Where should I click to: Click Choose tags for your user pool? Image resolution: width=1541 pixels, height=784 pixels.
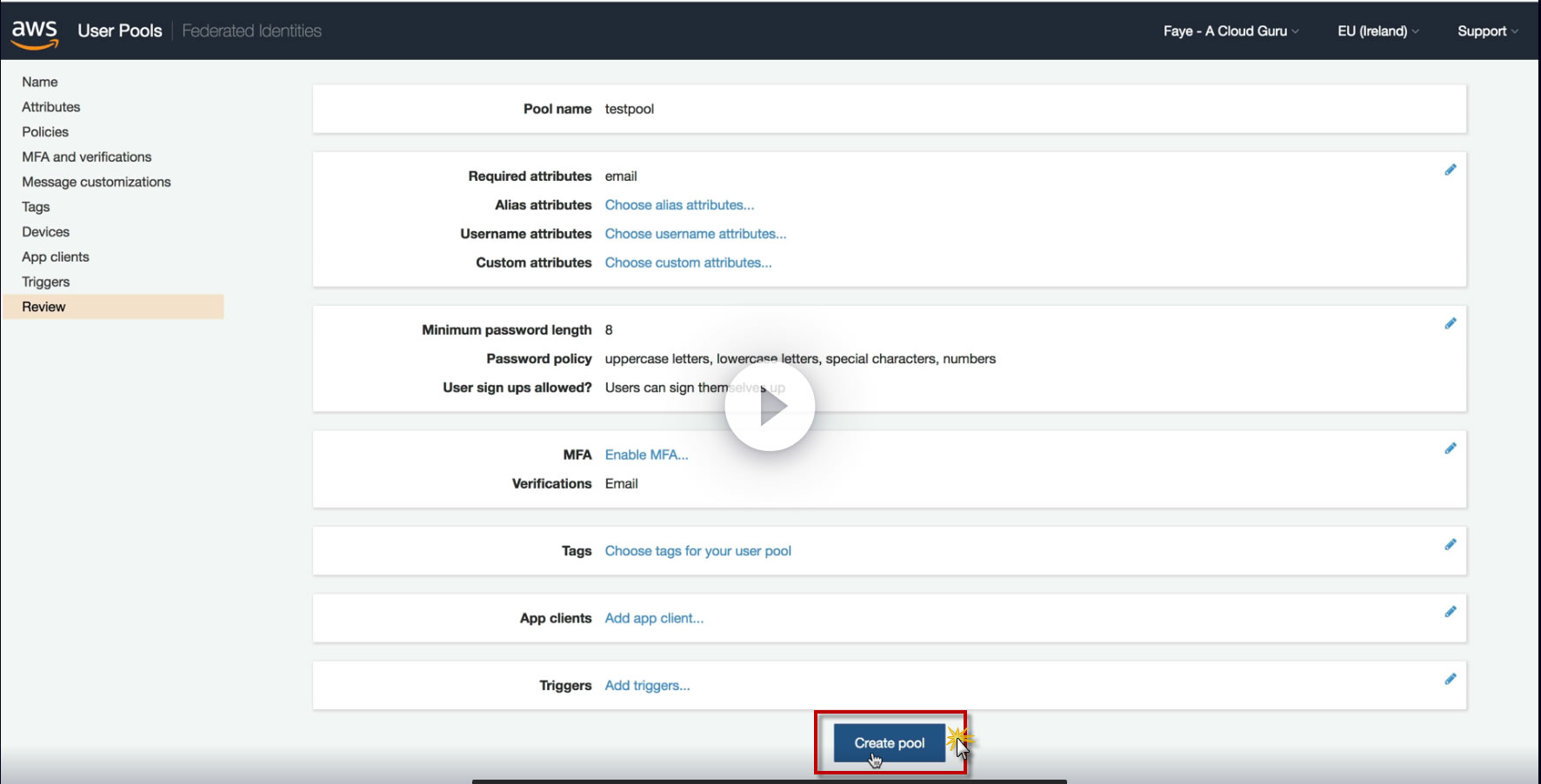pyautogui.click(x=697, y=551)
